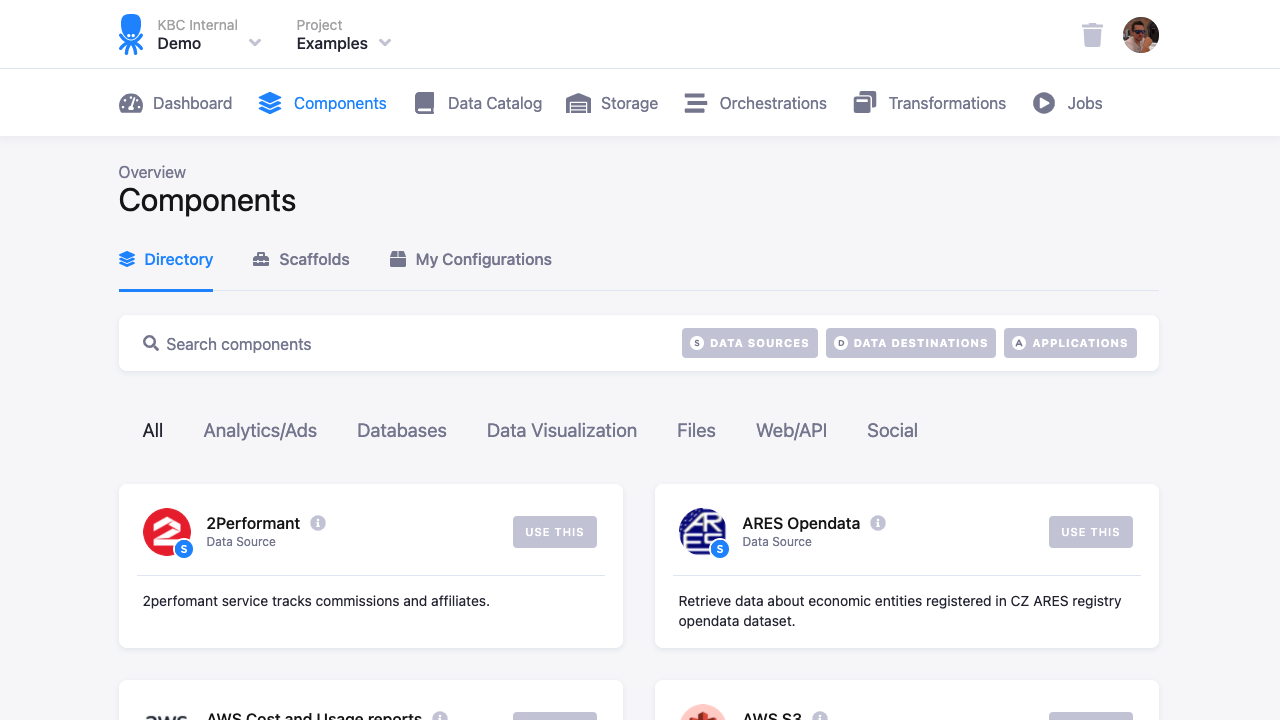Click the Orchestrations icon

pyautogui.click(x=694, y=102)
